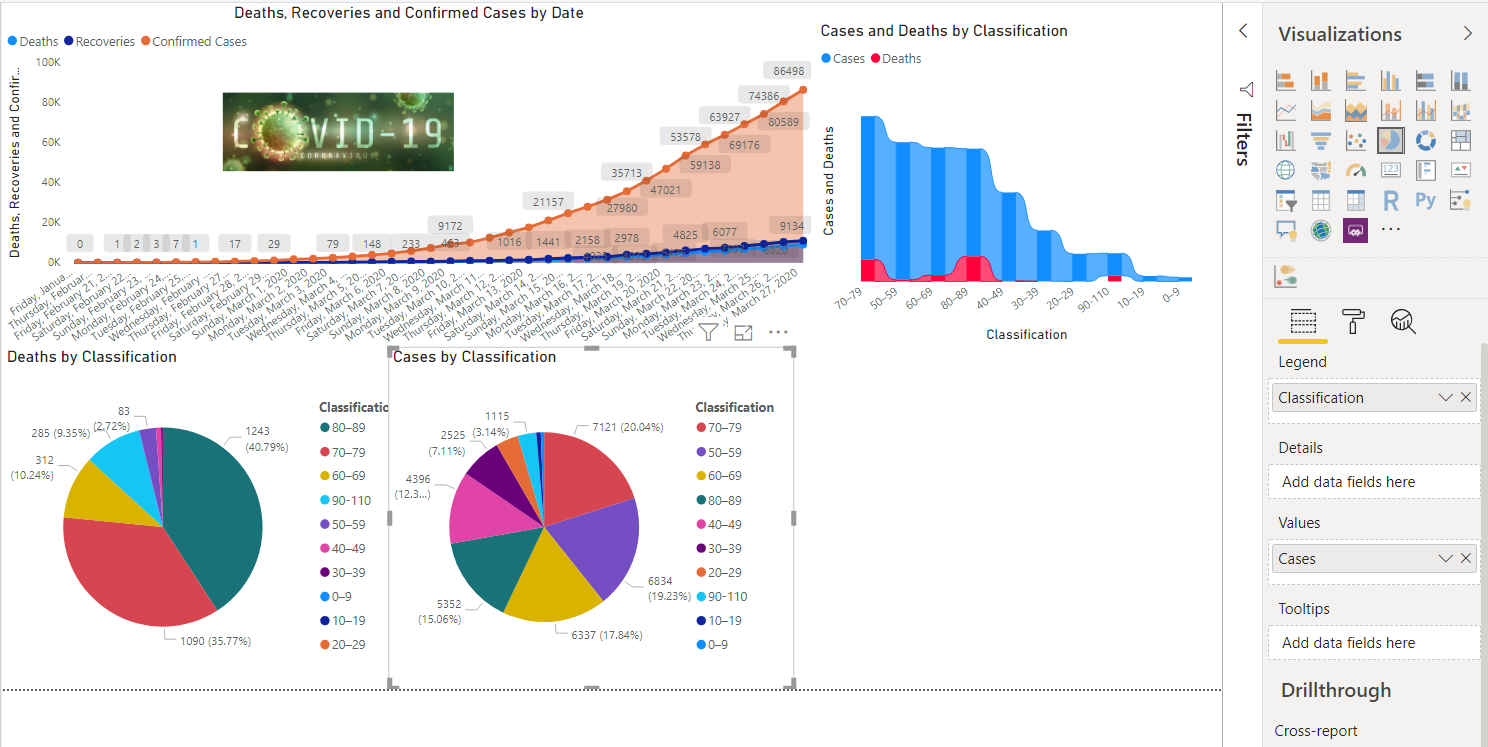Open Get more visuals ellipsis
The image size is (1488, 747).
(1391, 230)
